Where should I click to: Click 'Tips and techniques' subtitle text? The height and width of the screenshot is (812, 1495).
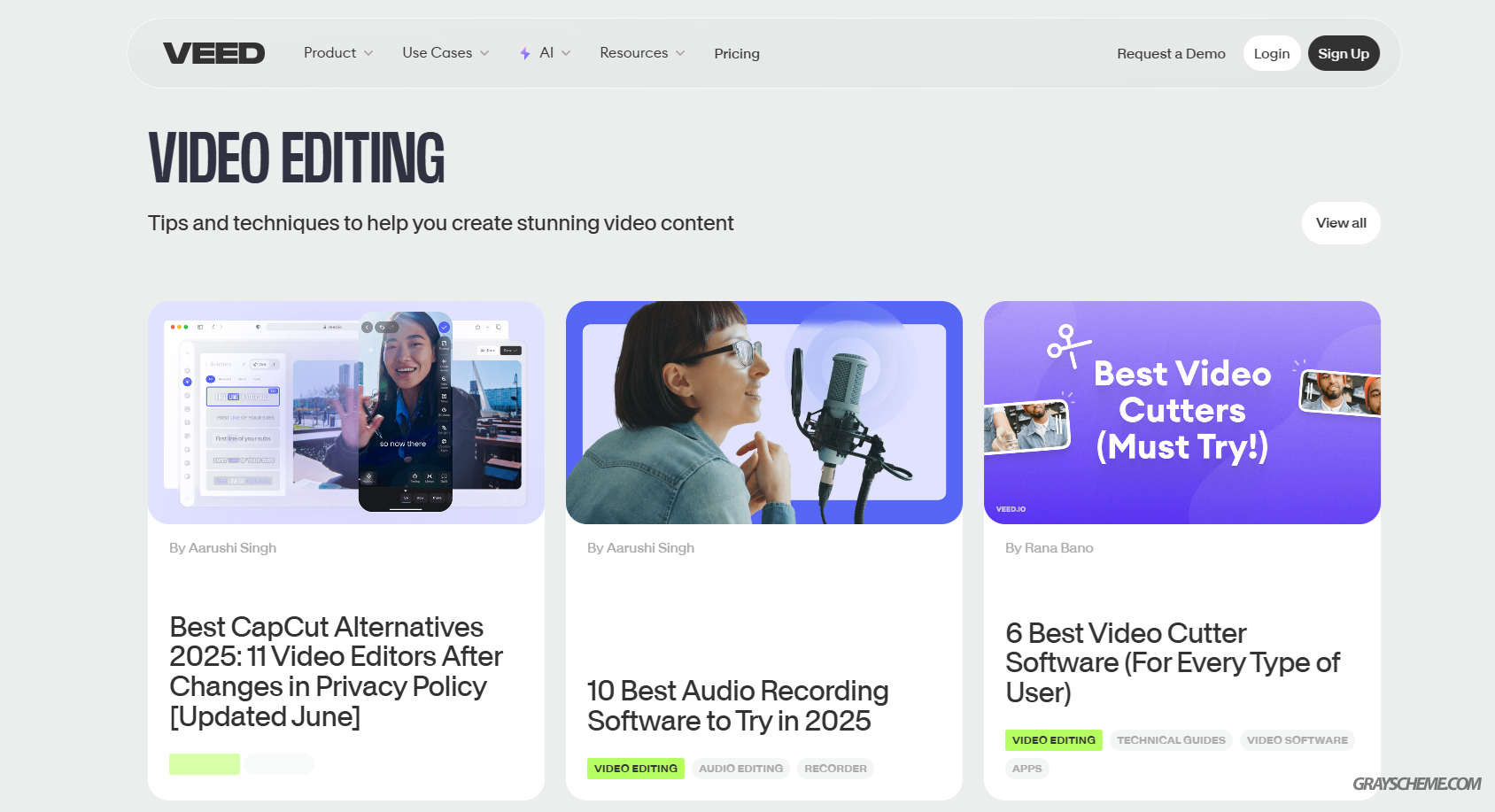coord(441,223)
